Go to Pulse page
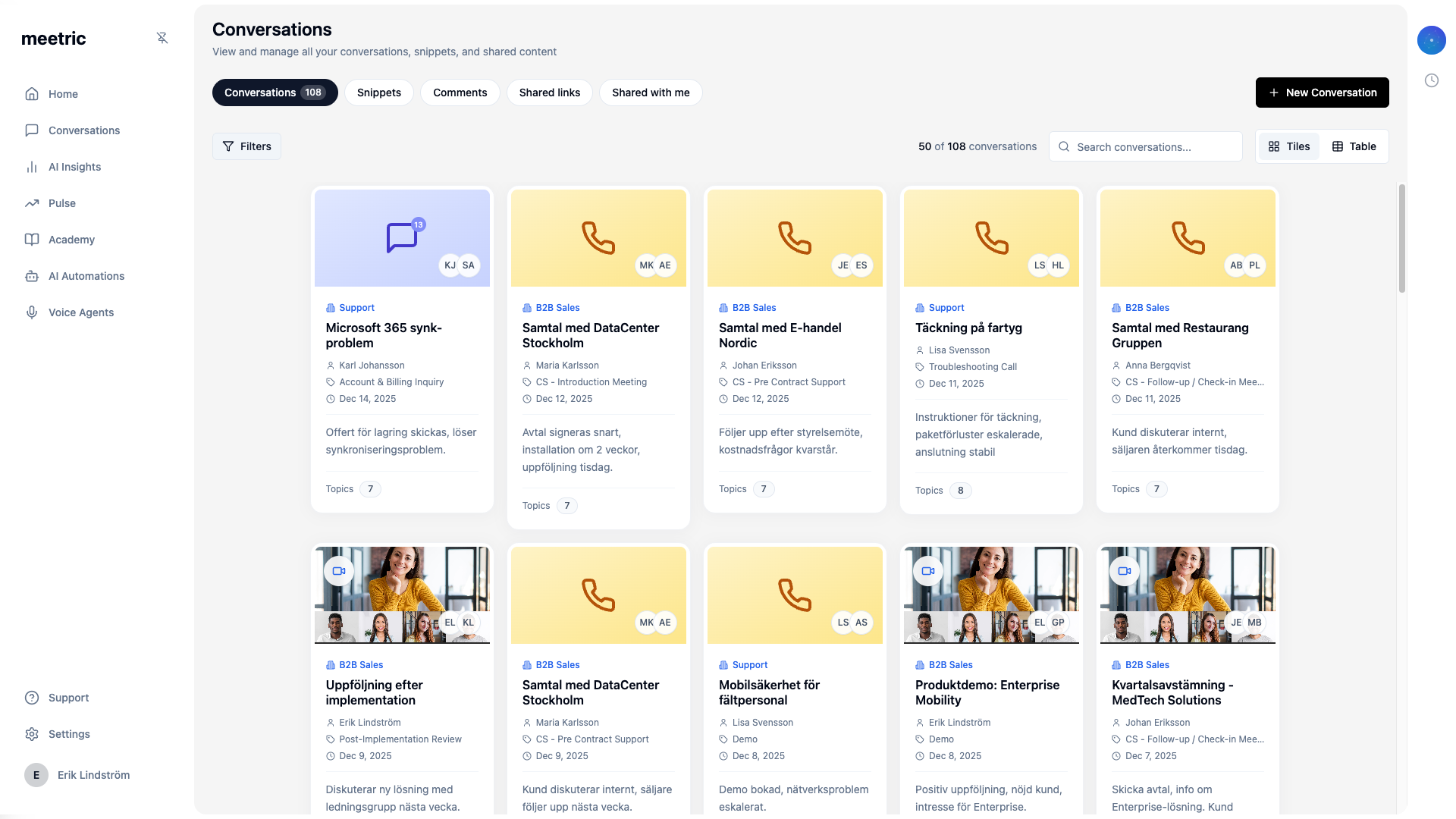The image size is (1456, 819). coord(61,203)
